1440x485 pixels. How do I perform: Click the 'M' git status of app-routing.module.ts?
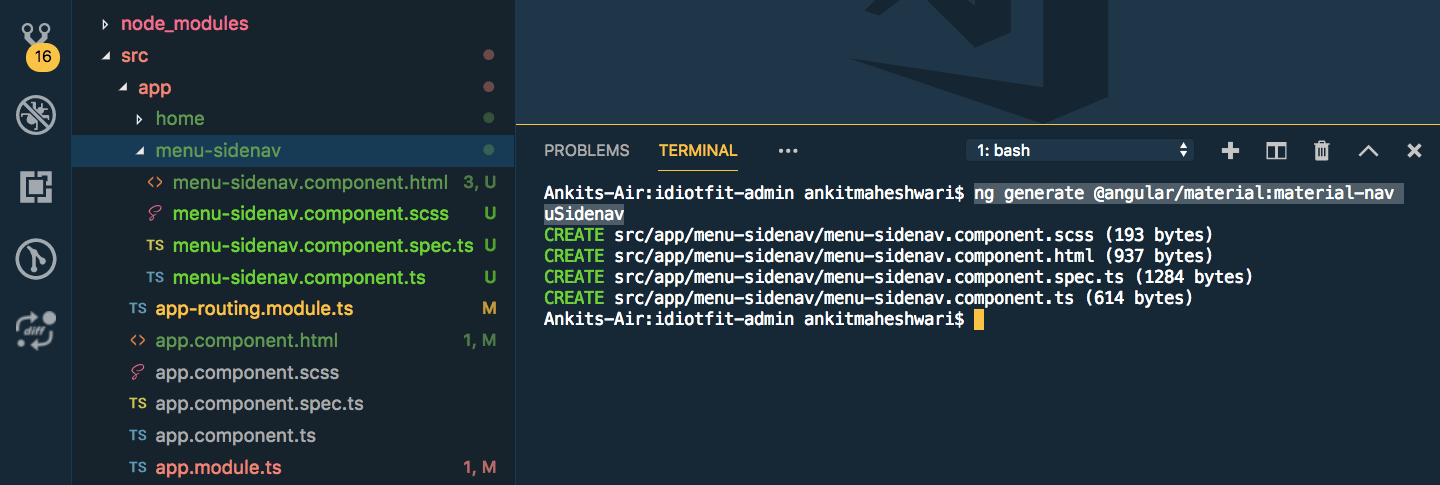[x=489, y=309]
